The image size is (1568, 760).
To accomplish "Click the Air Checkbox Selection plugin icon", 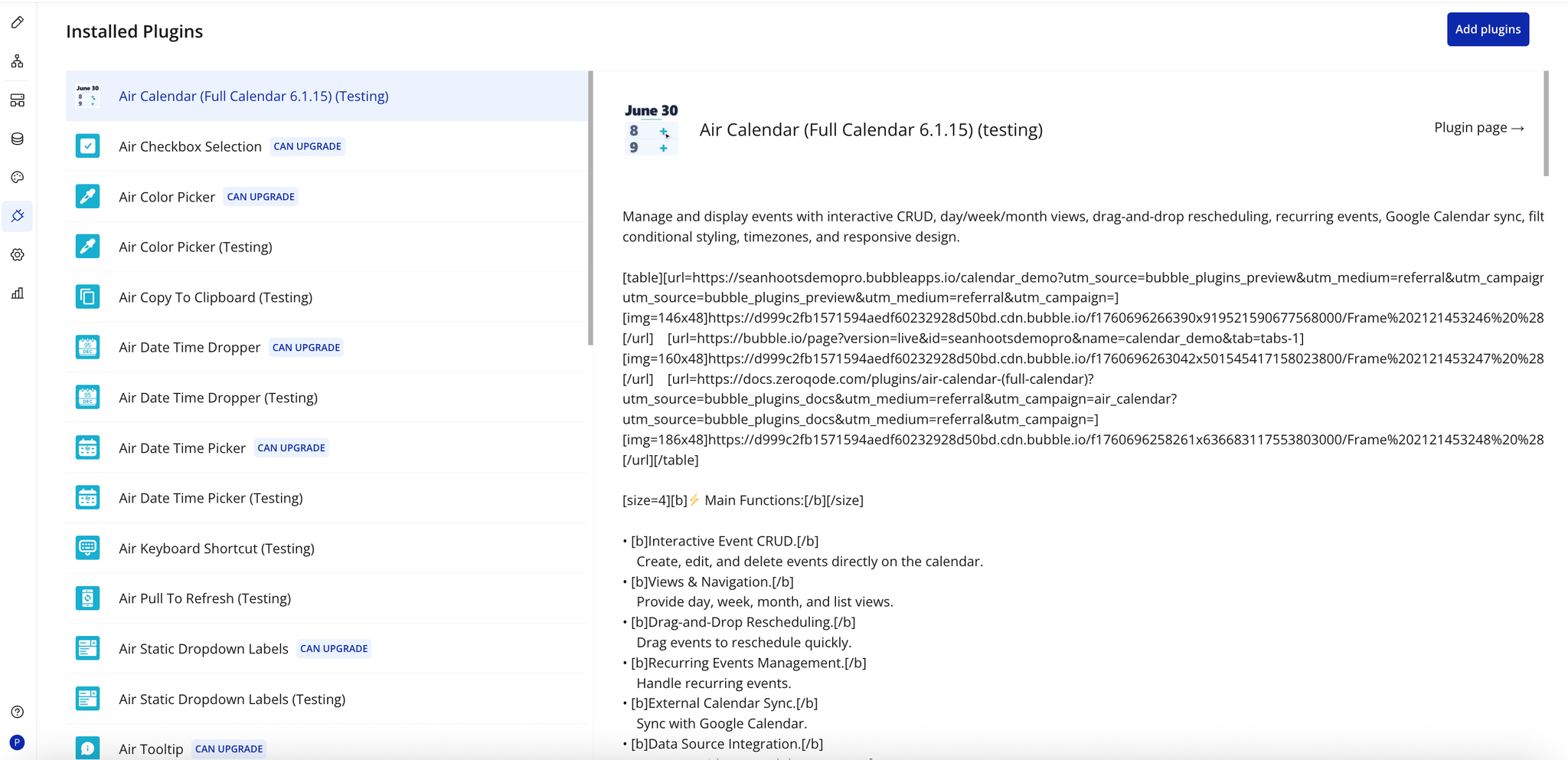I will (x=88, y=146).
